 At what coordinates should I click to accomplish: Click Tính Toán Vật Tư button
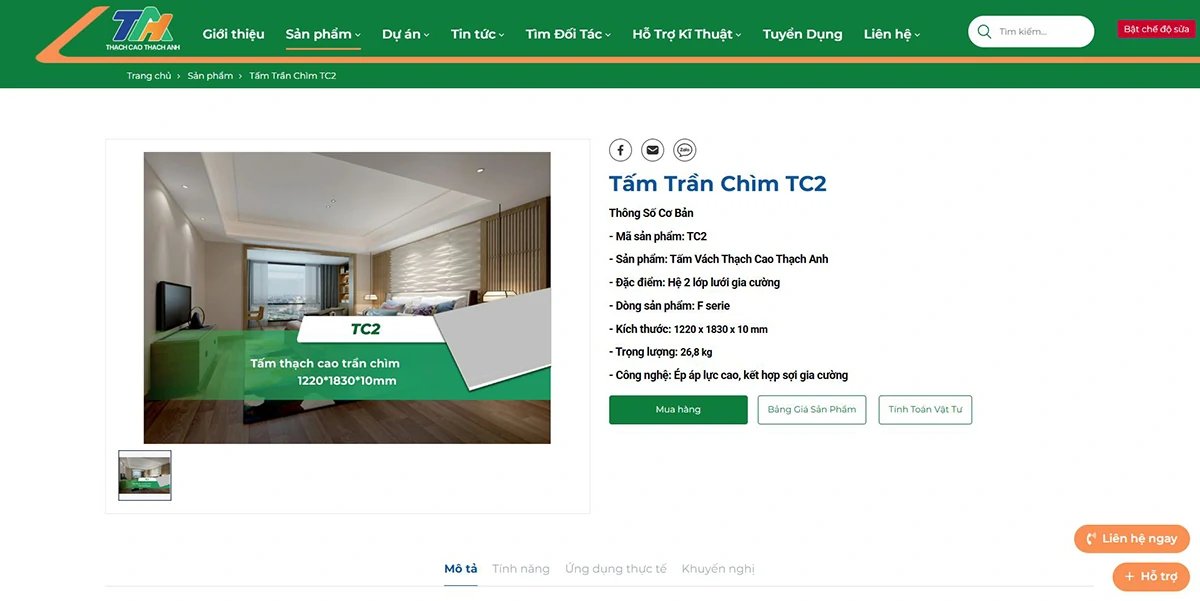click(925, 410)
